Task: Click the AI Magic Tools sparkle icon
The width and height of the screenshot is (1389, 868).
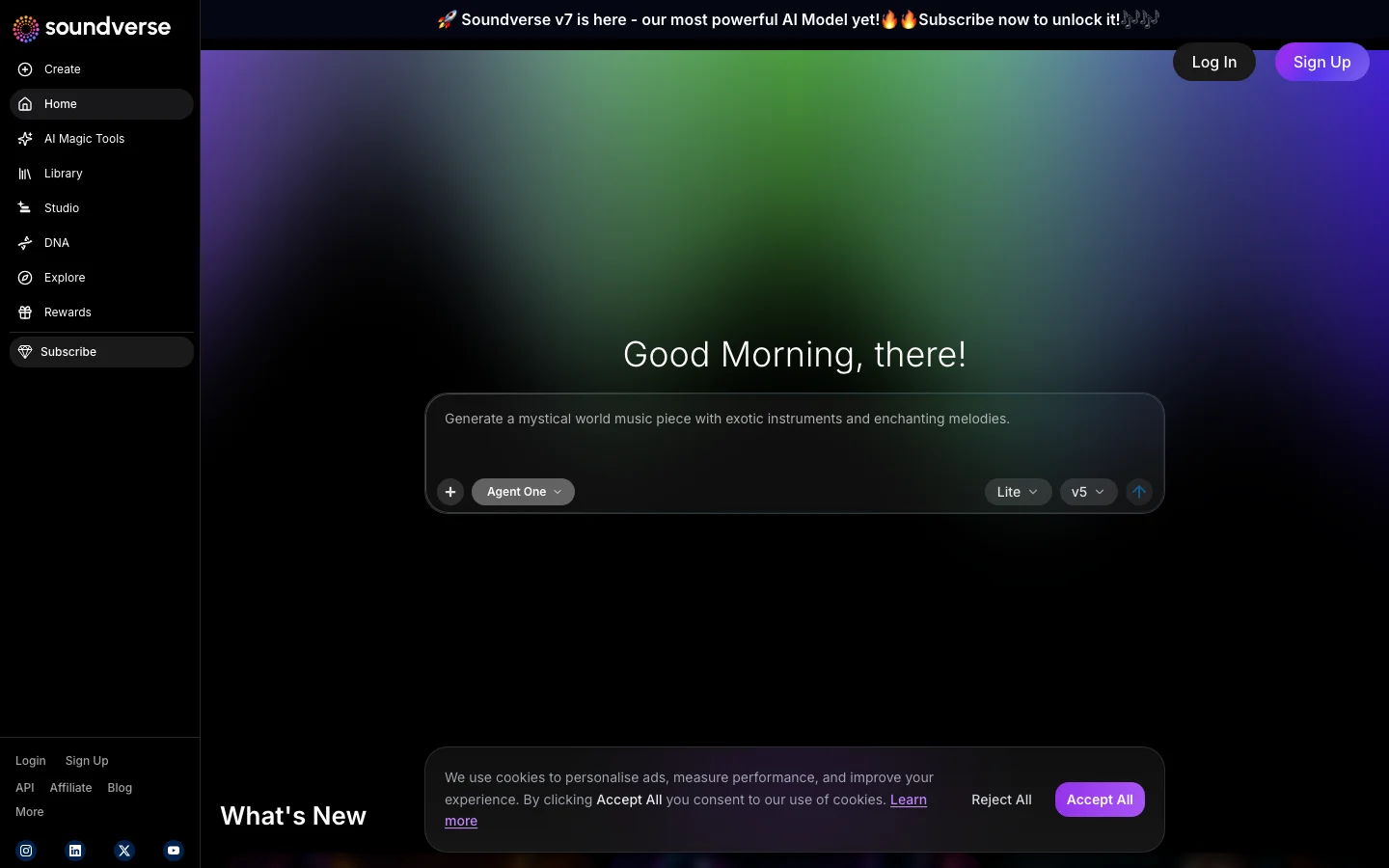Action: (25, 139)
